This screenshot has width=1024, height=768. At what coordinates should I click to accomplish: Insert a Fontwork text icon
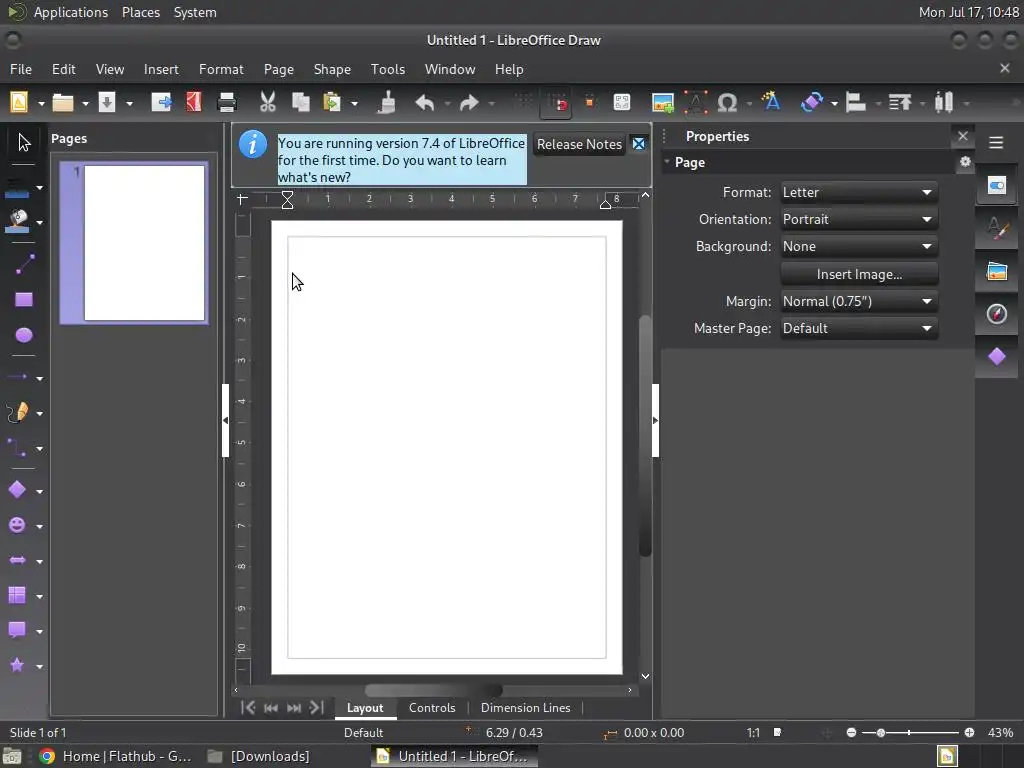[771, 102]
